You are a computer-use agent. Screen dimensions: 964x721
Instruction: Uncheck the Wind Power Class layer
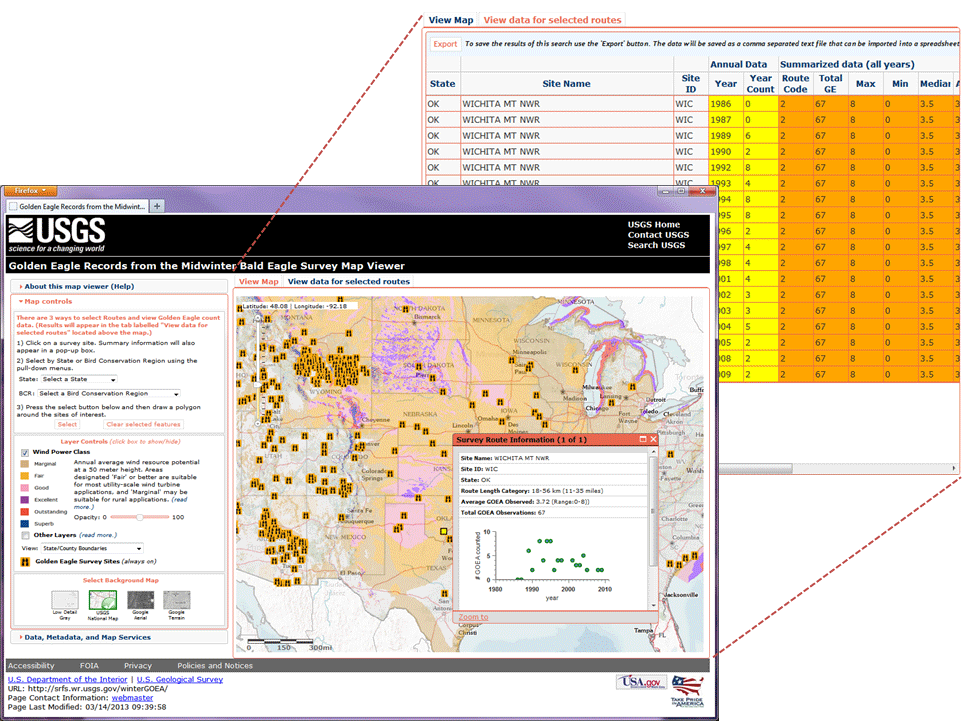25,452
